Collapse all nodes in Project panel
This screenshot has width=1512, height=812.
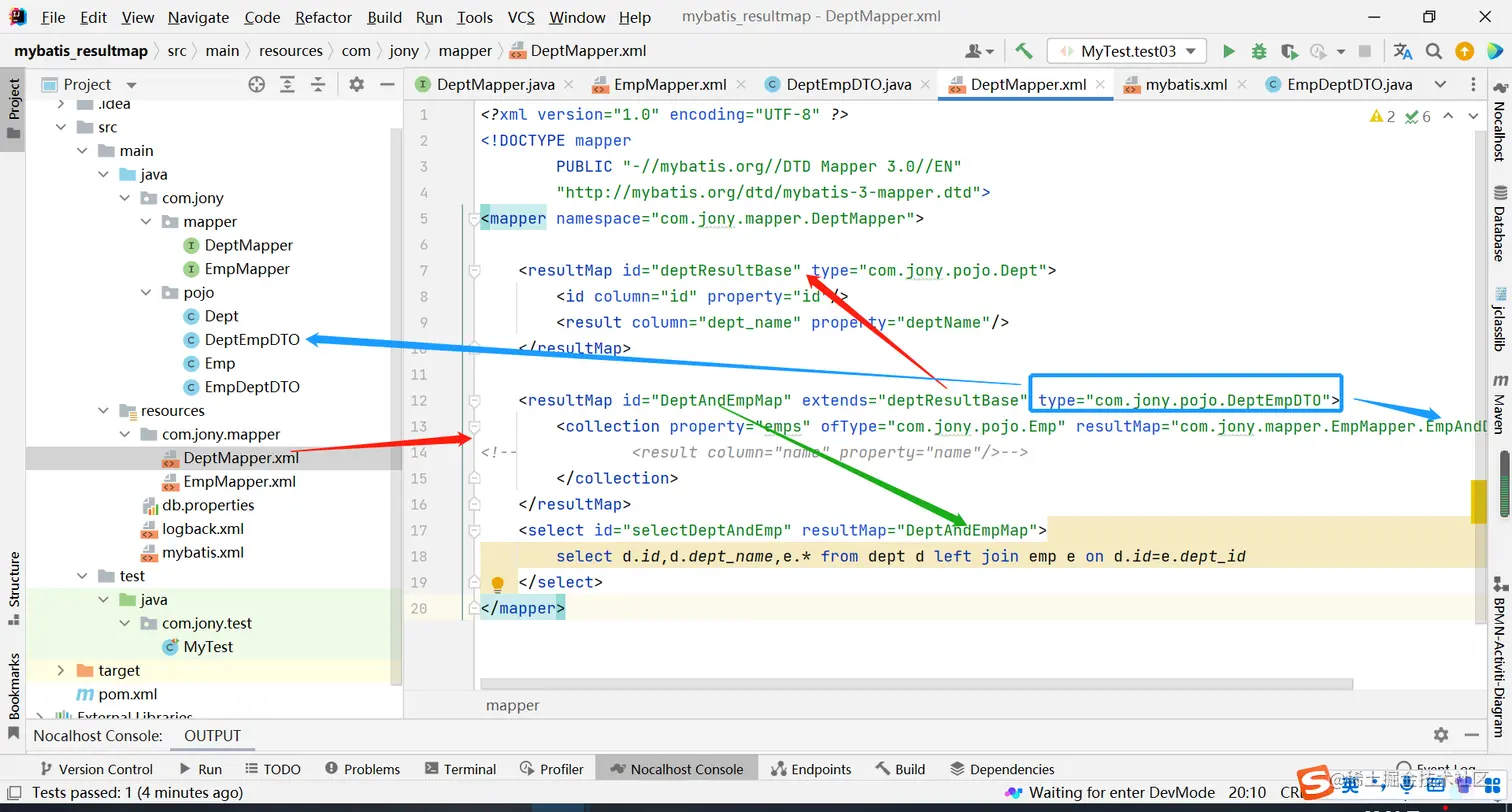[x=318, y=85]
